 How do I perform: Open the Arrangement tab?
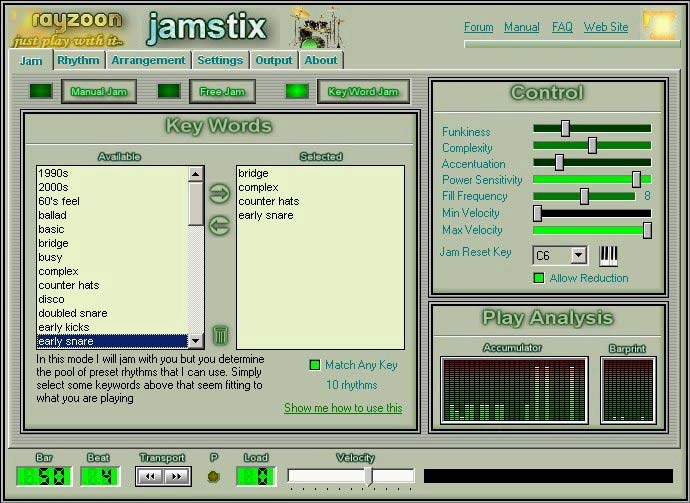click(x=148, y=60)
